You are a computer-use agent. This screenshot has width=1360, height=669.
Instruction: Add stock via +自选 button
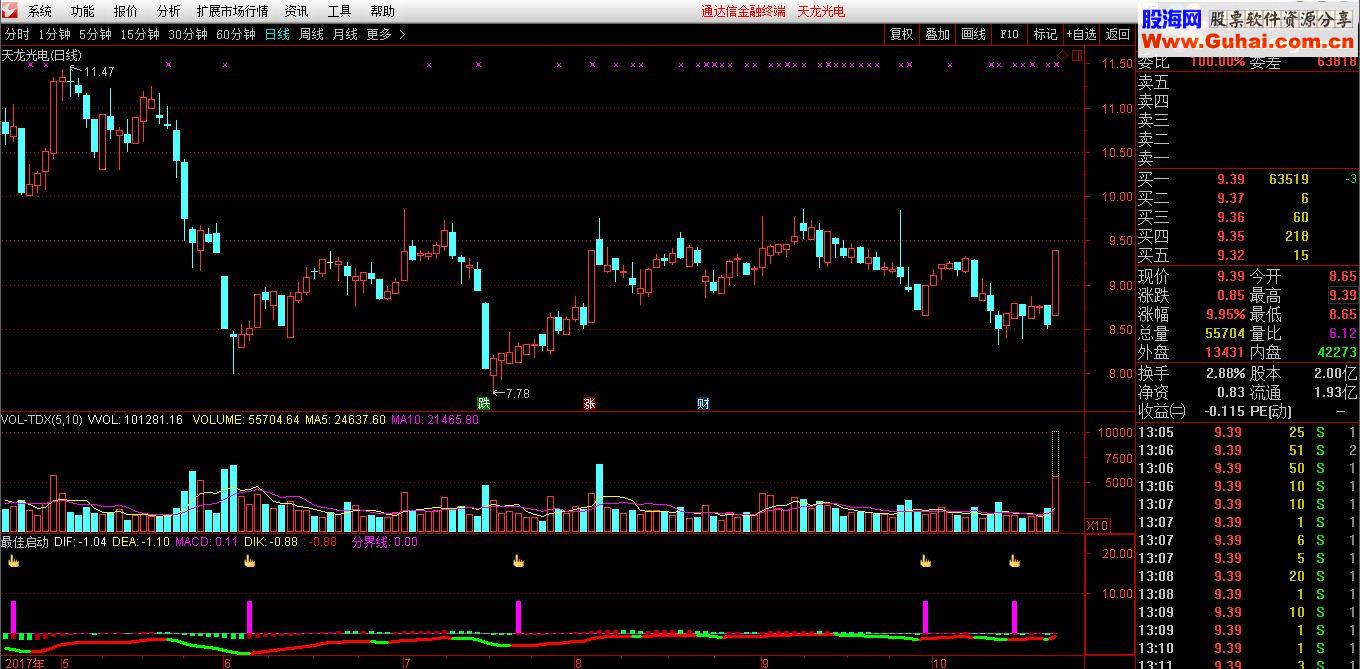click(x=1081, y=34)
